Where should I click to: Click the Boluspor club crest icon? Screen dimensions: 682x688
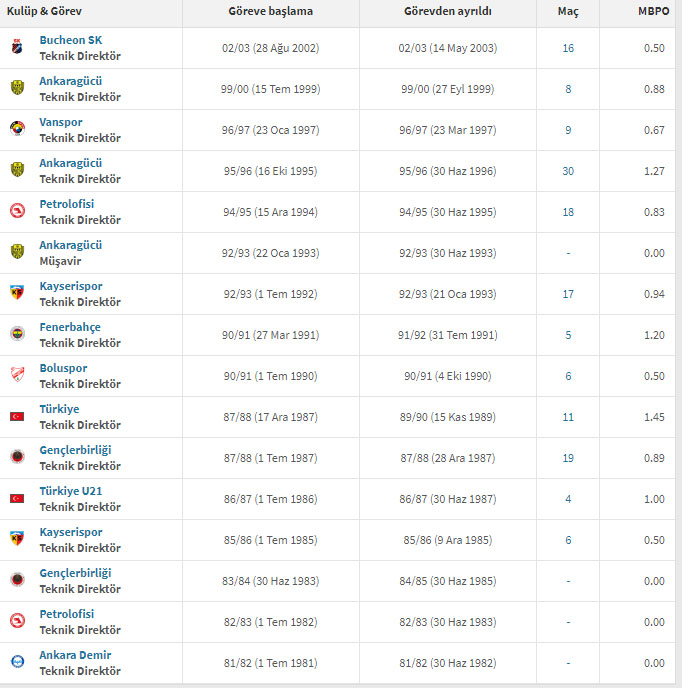(18, 374)
